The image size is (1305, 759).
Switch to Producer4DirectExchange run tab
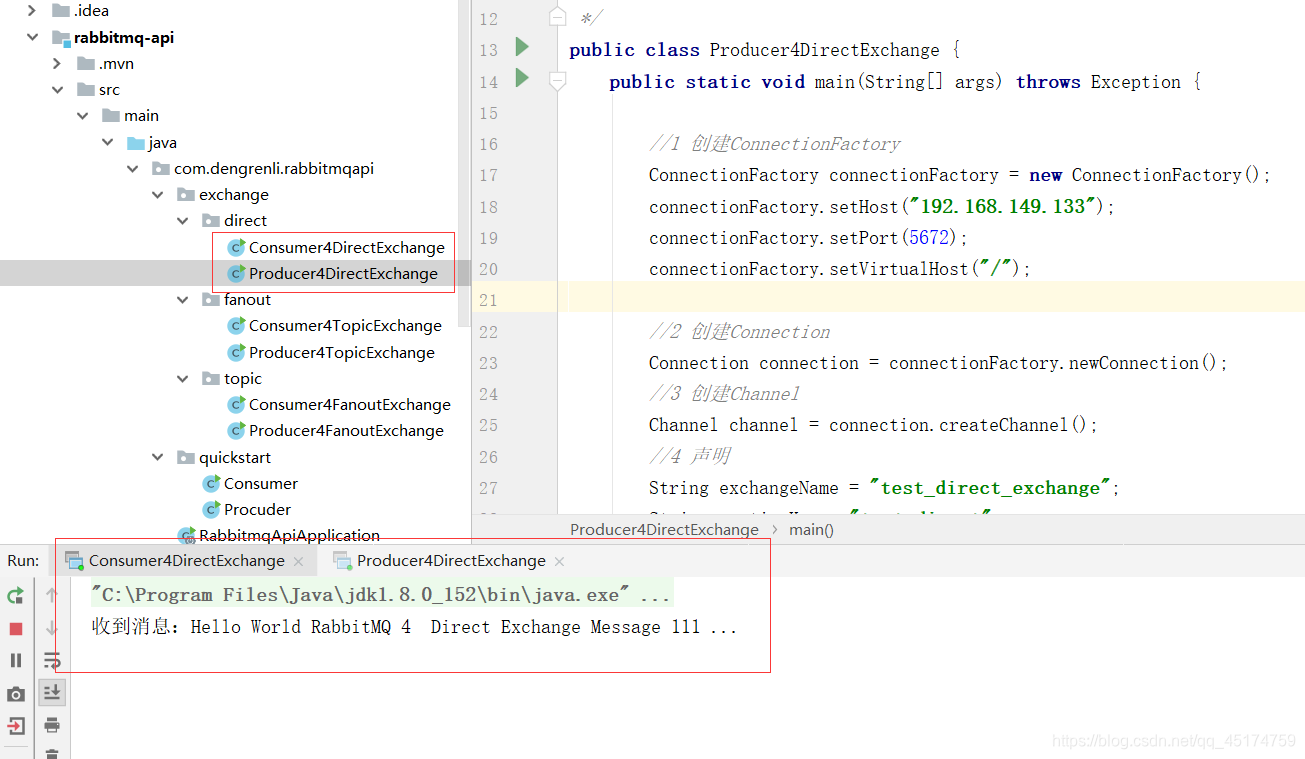tap(451, 561)
